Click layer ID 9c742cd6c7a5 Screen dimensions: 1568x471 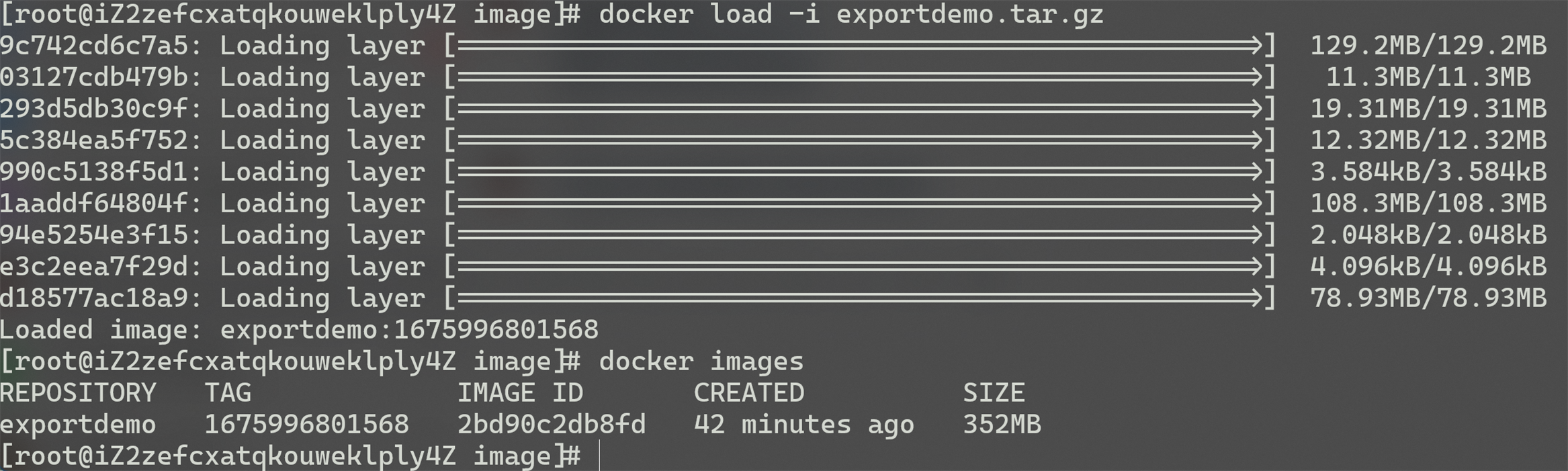click(94, 46)
